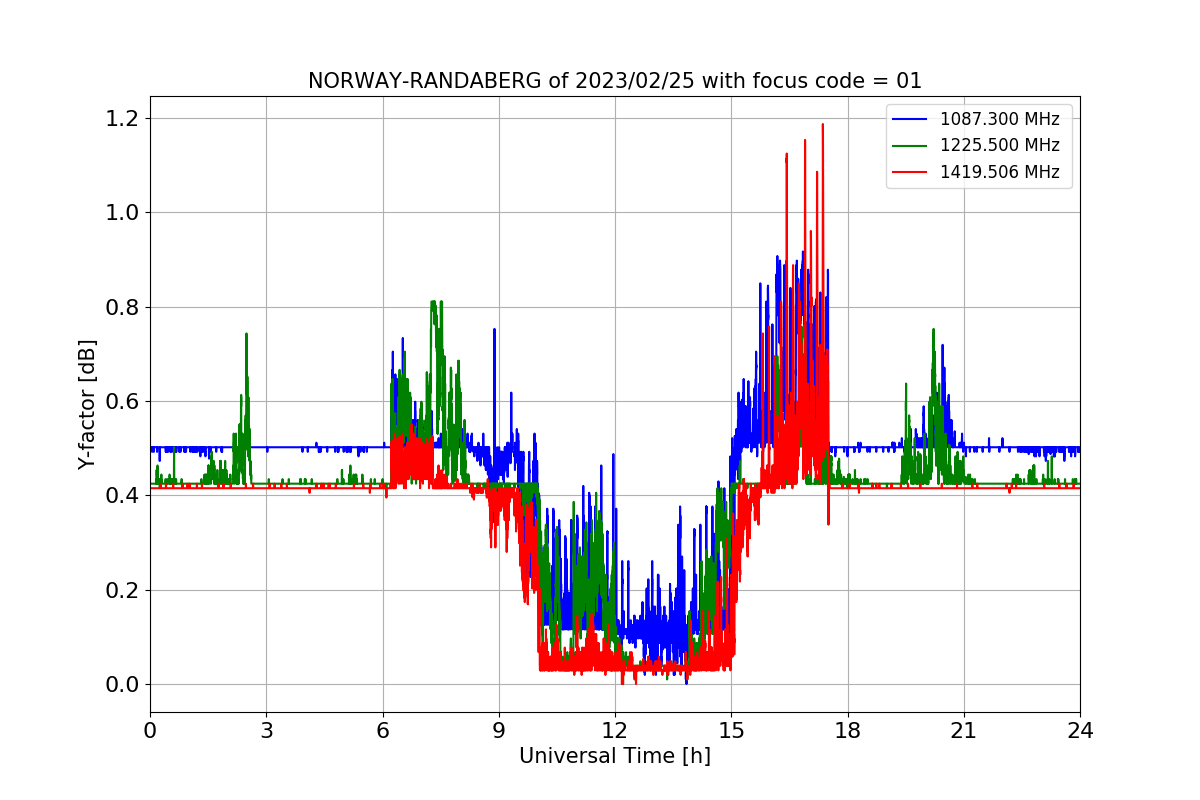
Task: Click y-axis tick label 0.0
Action: pyautogui.click(x=123, y=685)
